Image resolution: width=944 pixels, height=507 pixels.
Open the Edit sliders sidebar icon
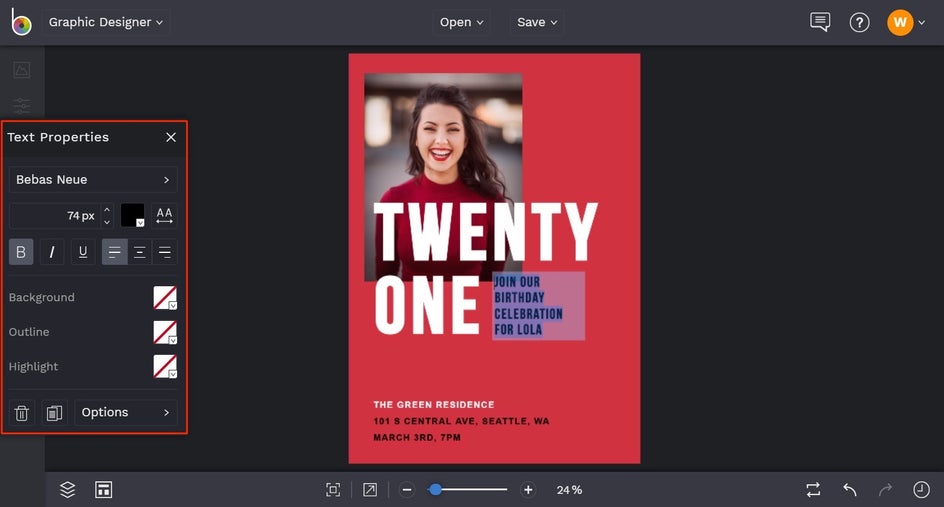tap(22, 105)
